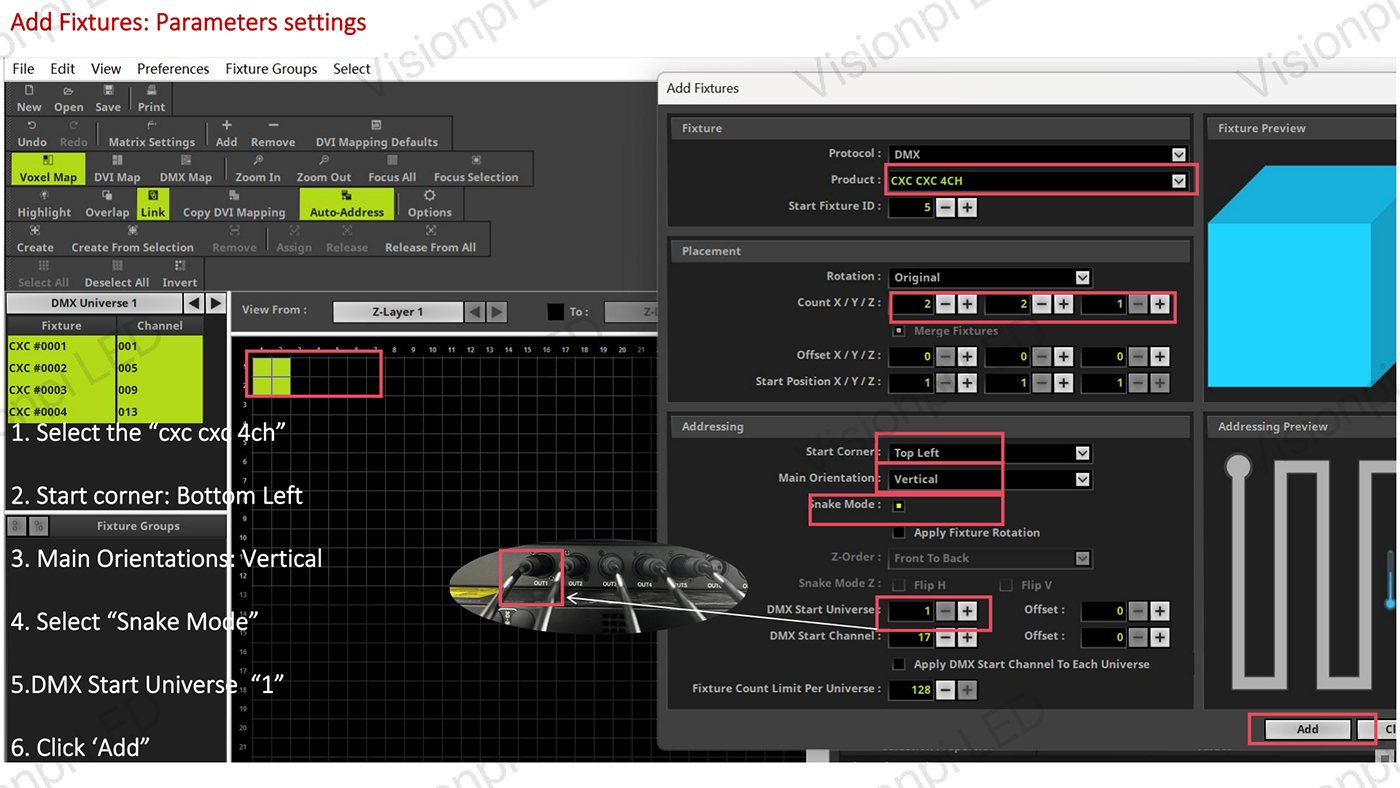Click the Undo toolbar icon
This screenshot has width=1400, height=788.
click(x=32, y=134)
